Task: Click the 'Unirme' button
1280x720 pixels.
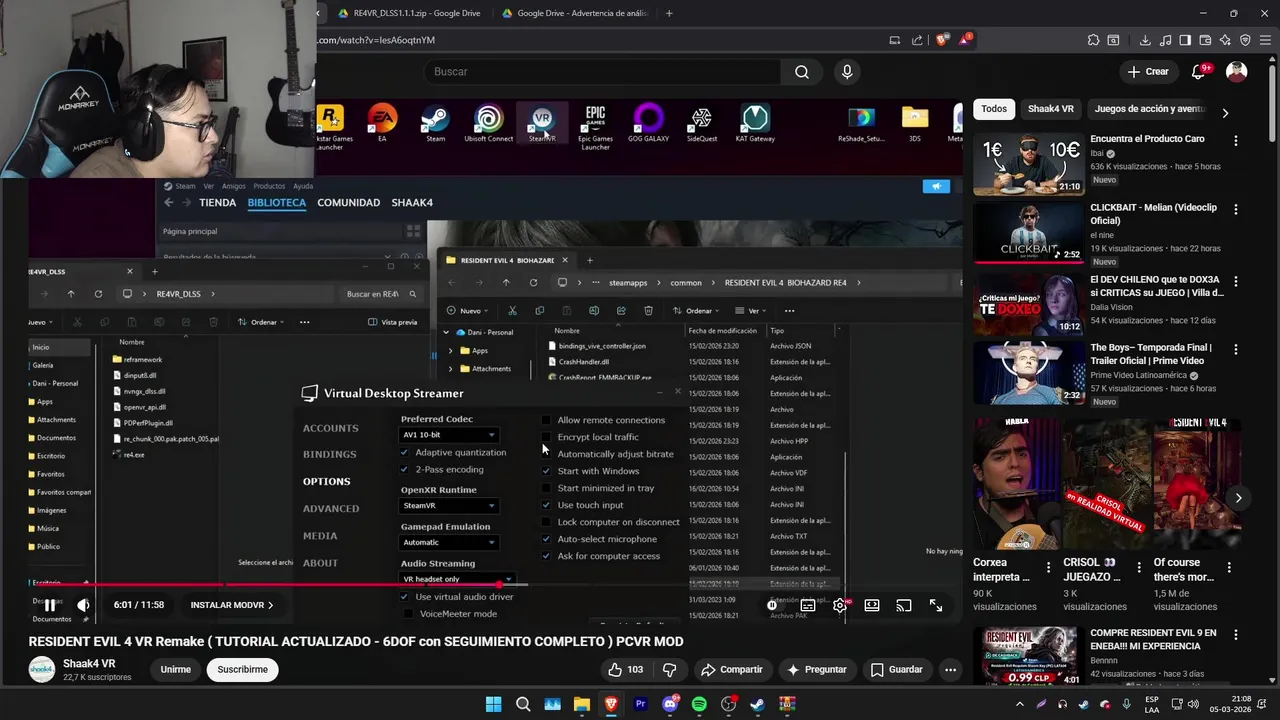Action: (x=176, y=670)
